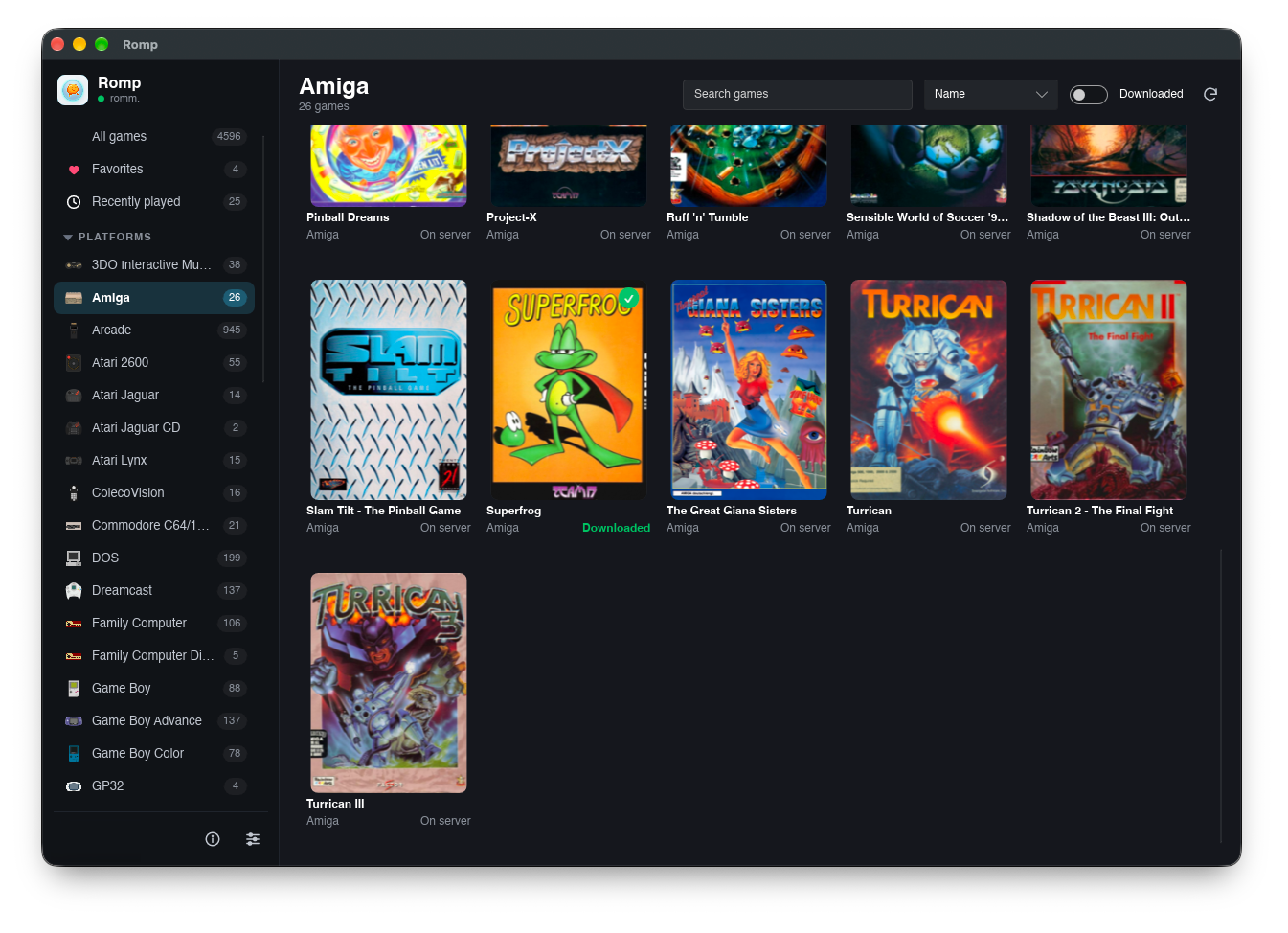Open Turrican III game cover
The image size is (1288, 933).
389,683
